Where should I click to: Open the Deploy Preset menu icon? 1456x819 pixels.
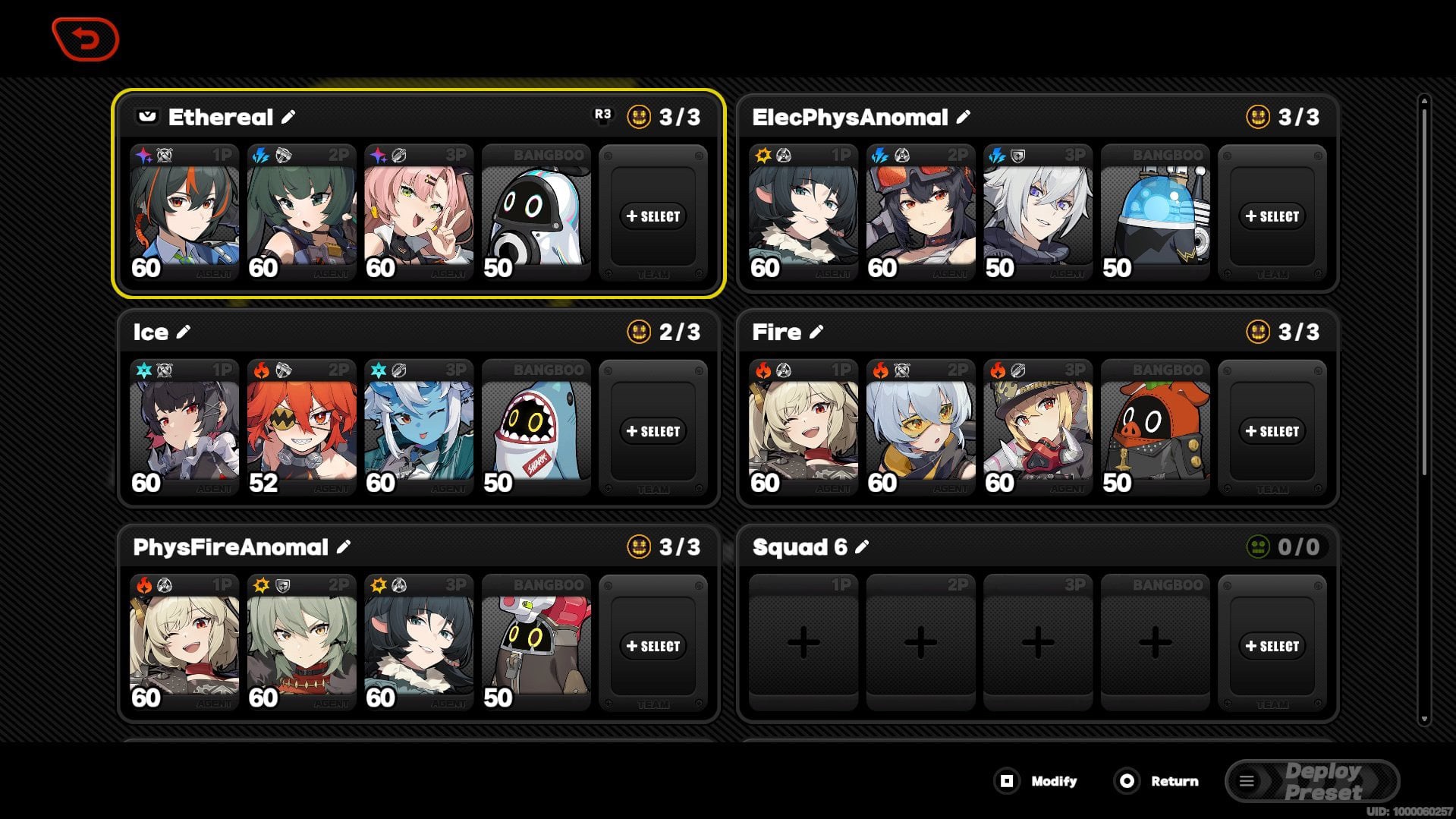[1247, 781]
